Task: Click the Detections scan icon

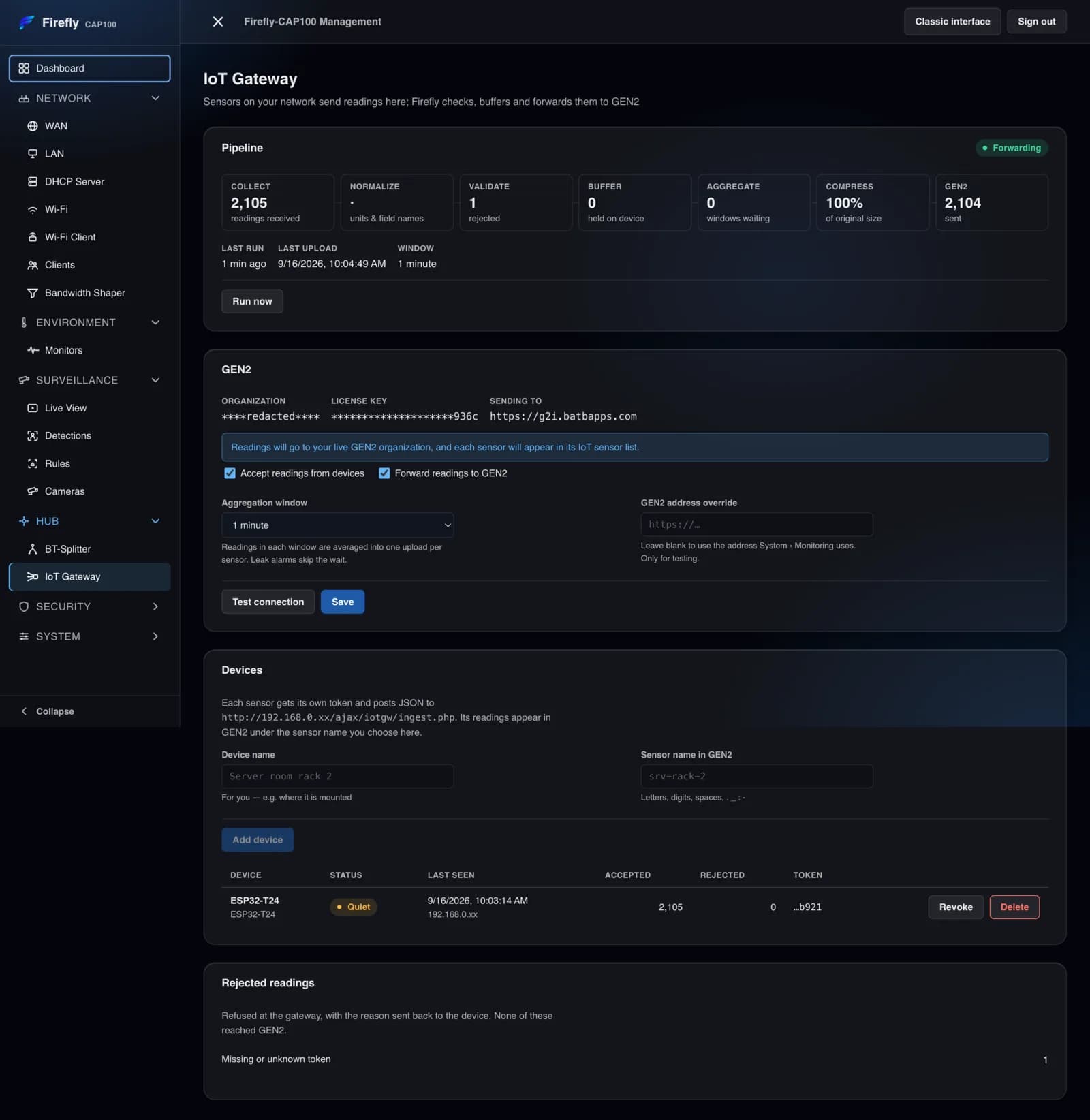Action: coord(33,436)
